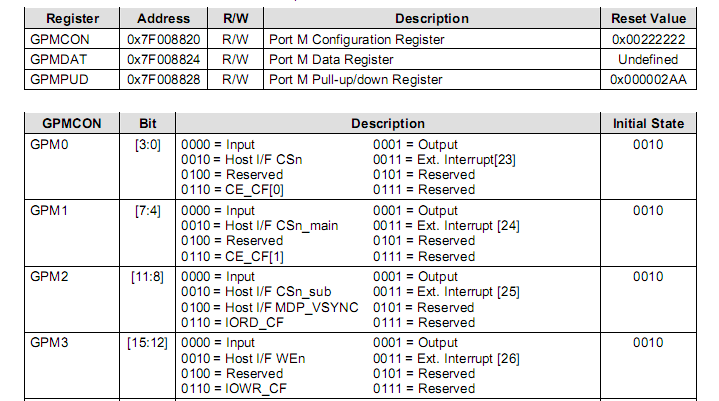Click the reset value 0x000002AA
This screenshot has width=719, height=401.
pyautogui.click(x=648, y=78)
